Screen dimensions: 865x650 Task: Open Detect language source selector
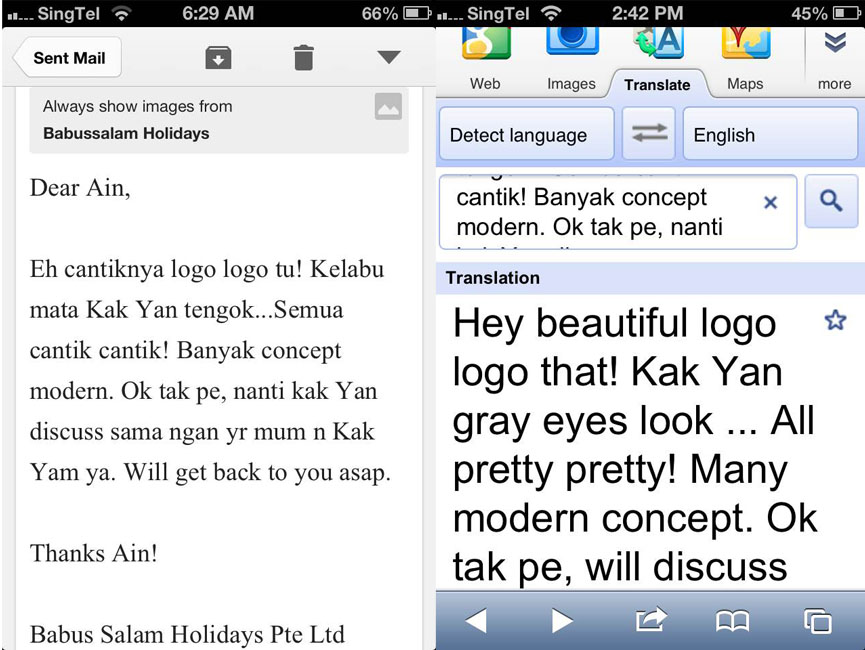point(526,135)
